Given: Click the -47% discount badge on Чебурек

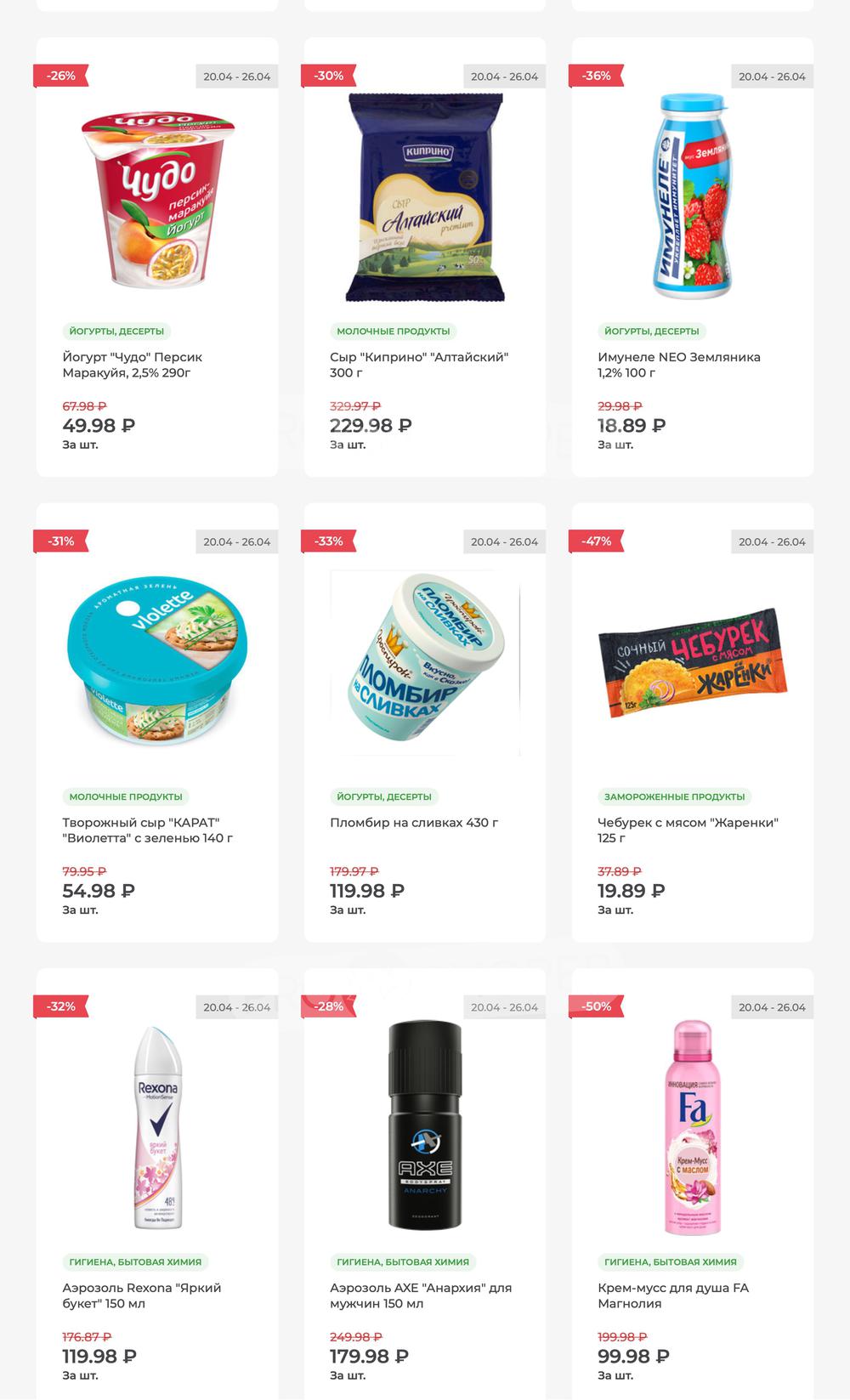Looking at the screenshot, I should 596,541.
